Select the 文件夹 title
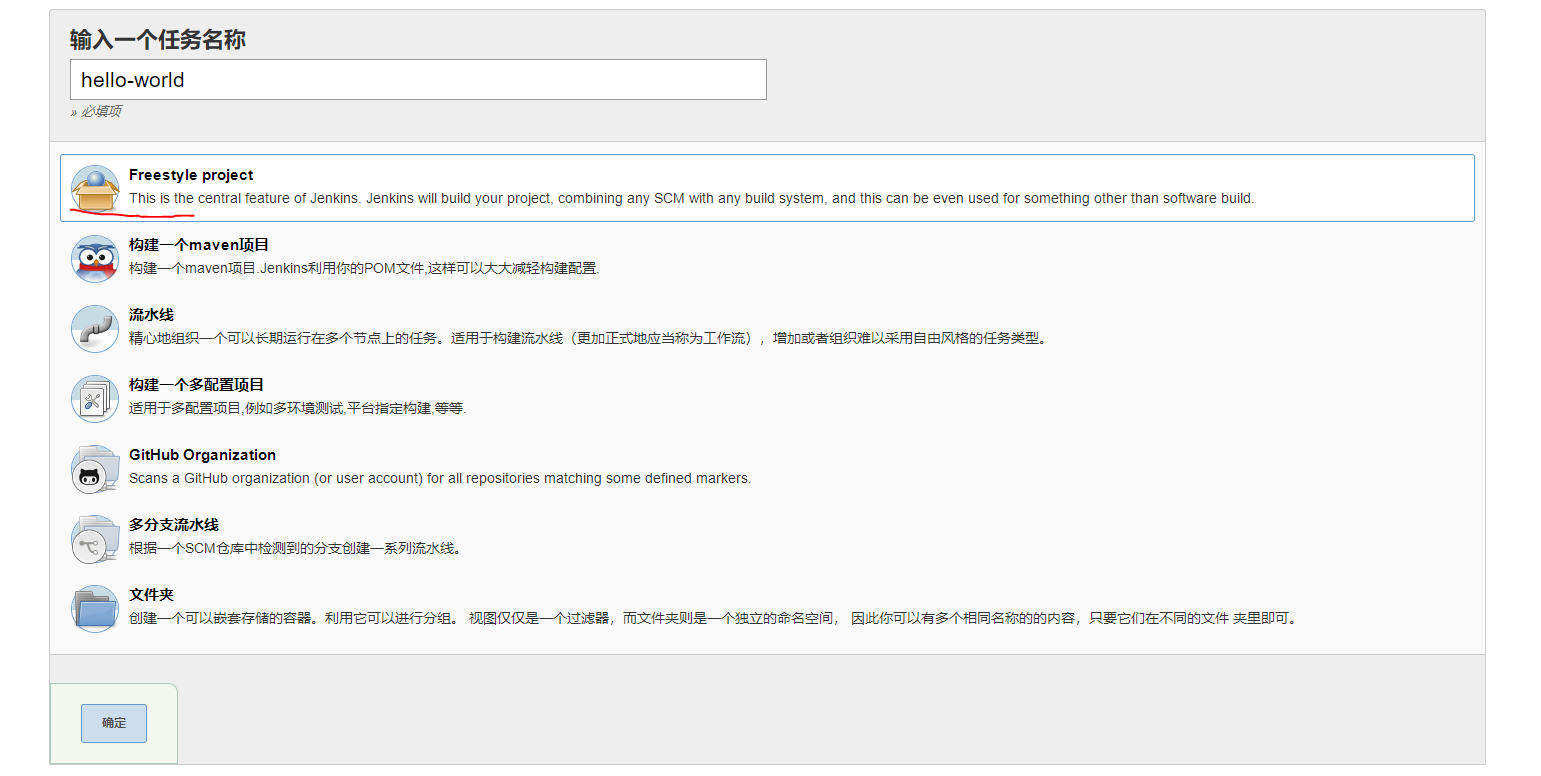The image size is (1541, 776). [151, 595]
